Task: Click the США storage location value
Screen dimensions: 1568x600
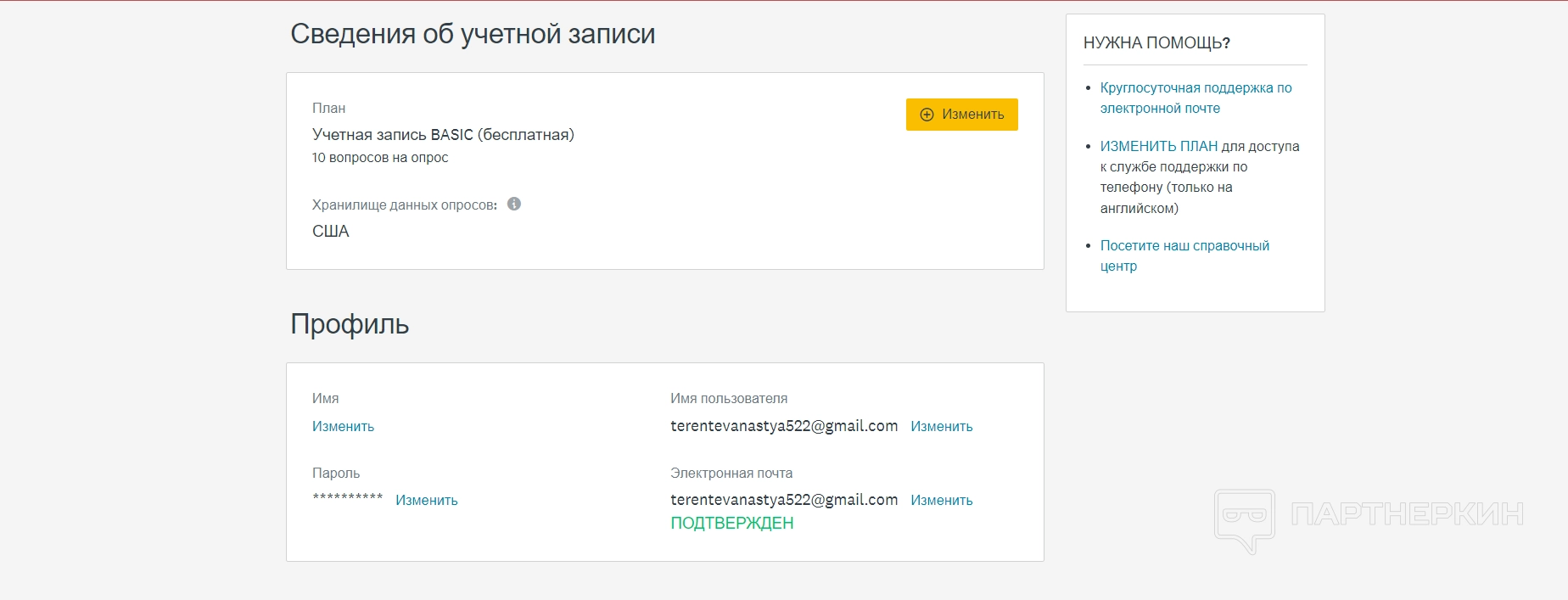Action: (x=330, y=231)
